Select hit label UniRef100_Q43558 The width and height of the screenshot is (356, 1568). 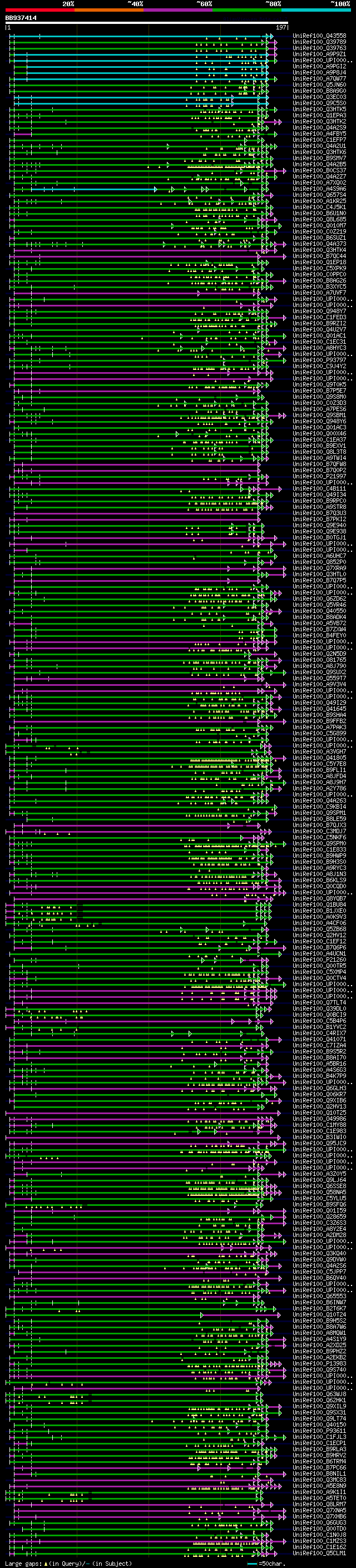click(319, 36)
